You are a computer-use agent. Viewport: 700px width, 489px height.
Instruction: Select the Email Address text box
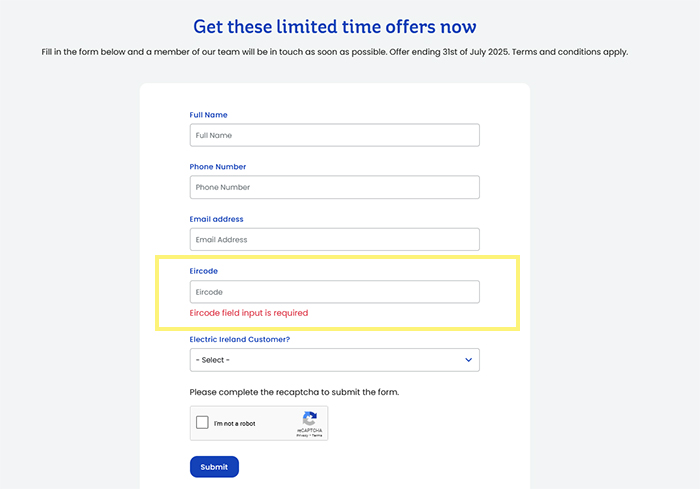pyautogui.click(x=334, y=240)
